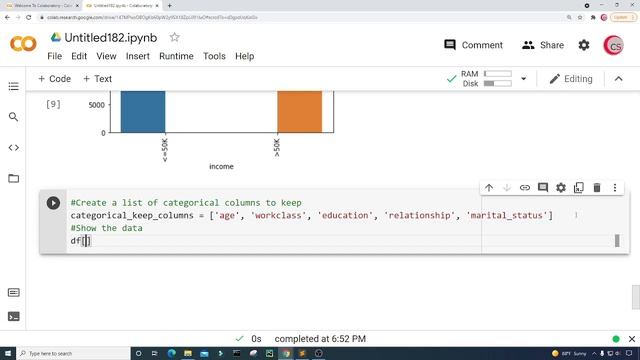Open the Comment panel

coord(473,45)
